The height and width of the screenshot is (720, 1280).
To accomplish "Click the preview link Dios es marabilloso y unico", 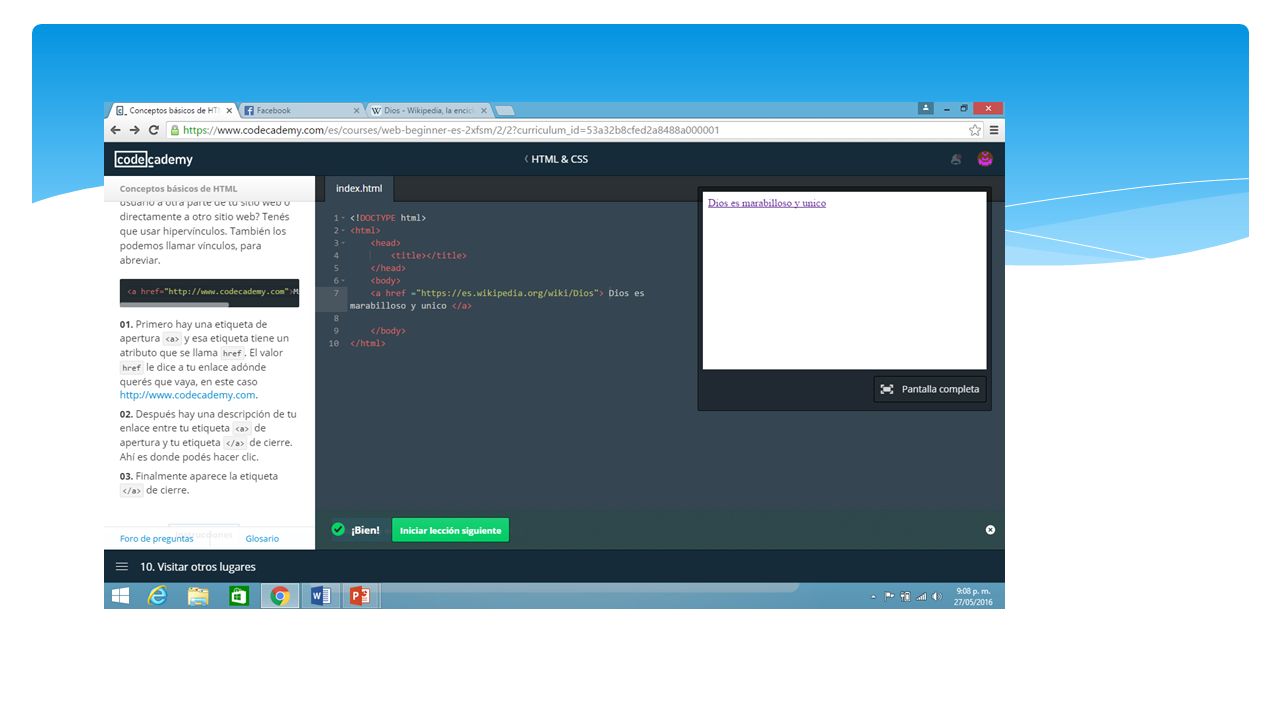I will [767, 203].
